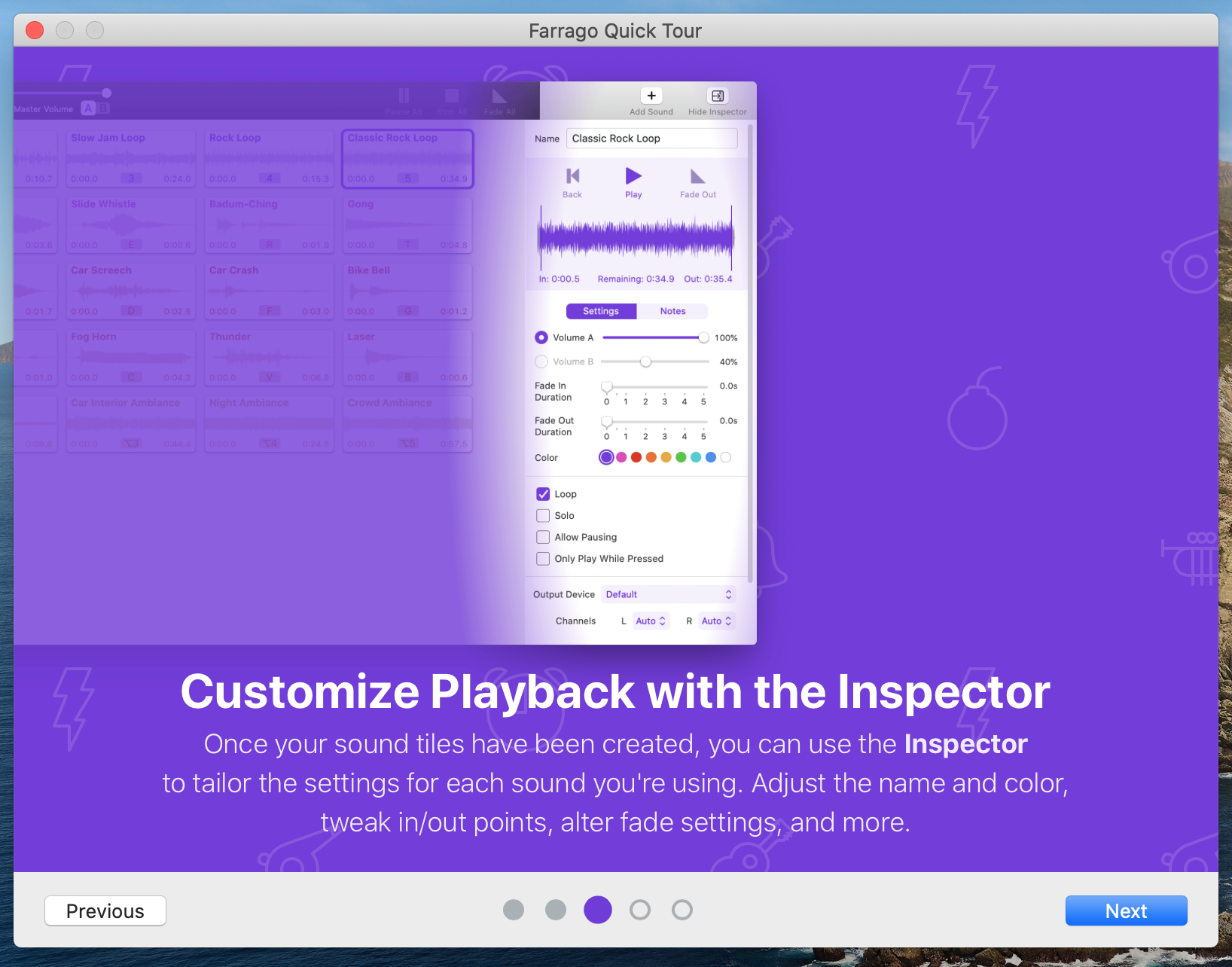Click the Bike Bell tile

[x=407, y=291]
